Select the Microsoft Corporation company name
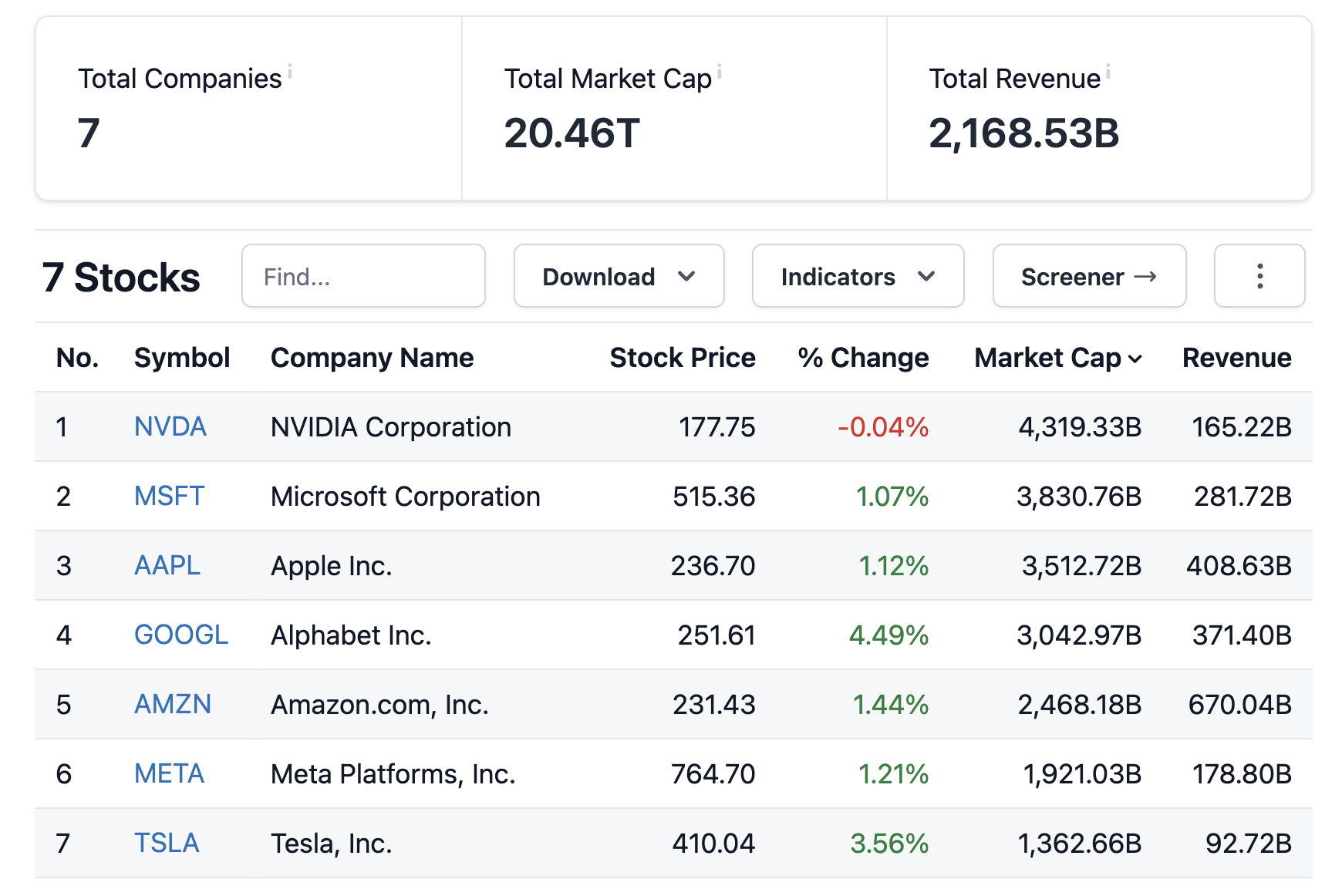This screenshot has width=1342, height=896. (x=406, y=496)
